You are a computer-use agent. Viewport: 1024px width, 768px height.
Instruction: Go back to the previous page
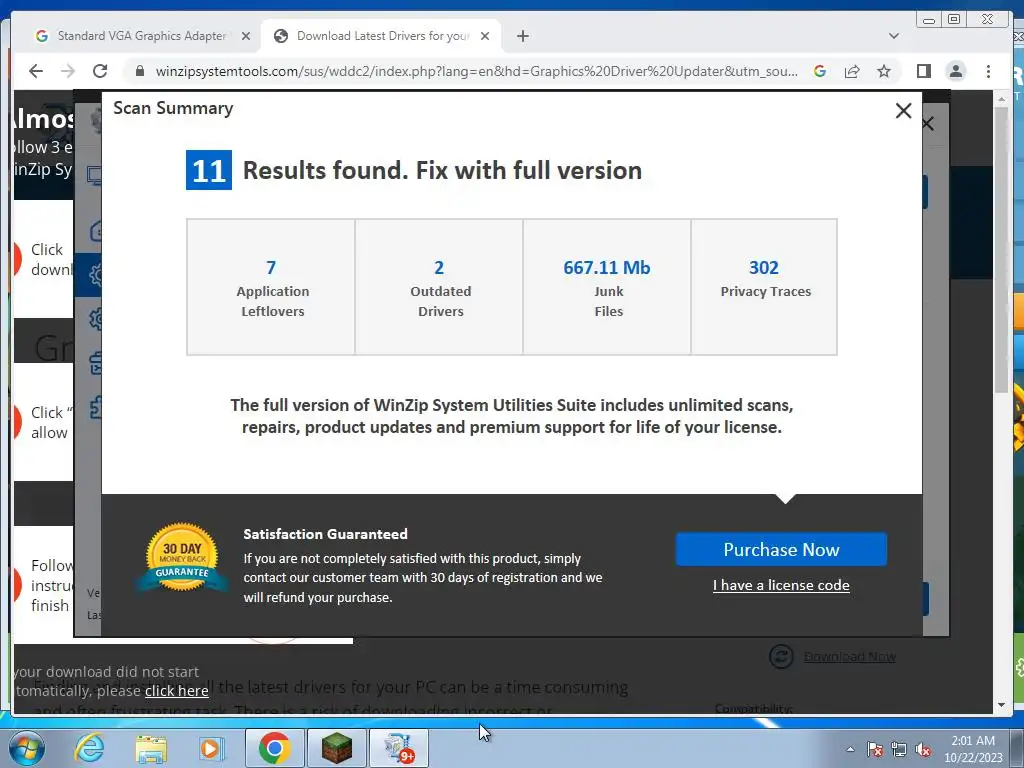click(36, 71)
